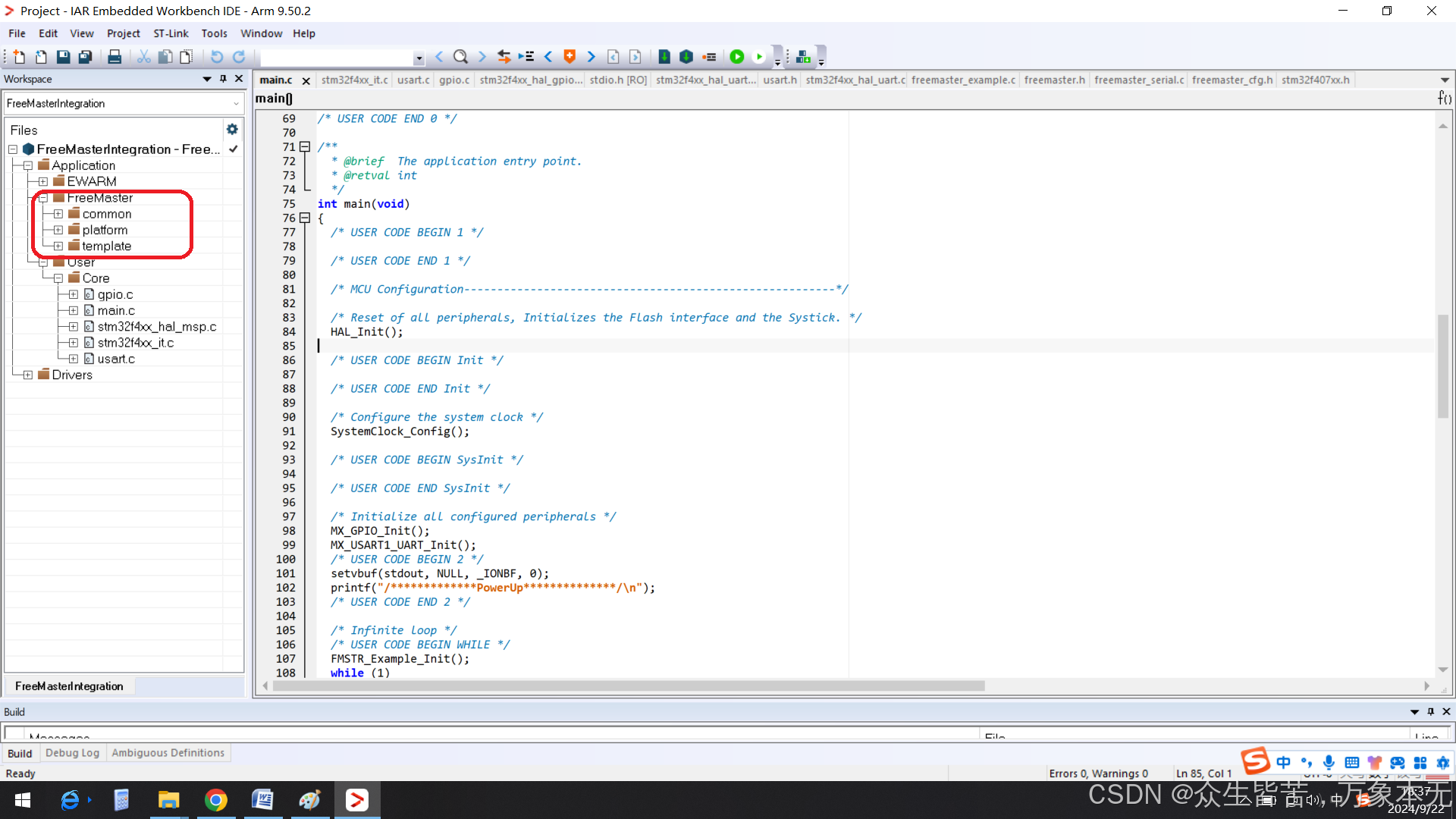
Task: Undo last edit with the undo arrow icon
Action: click(x=218, y=56)
